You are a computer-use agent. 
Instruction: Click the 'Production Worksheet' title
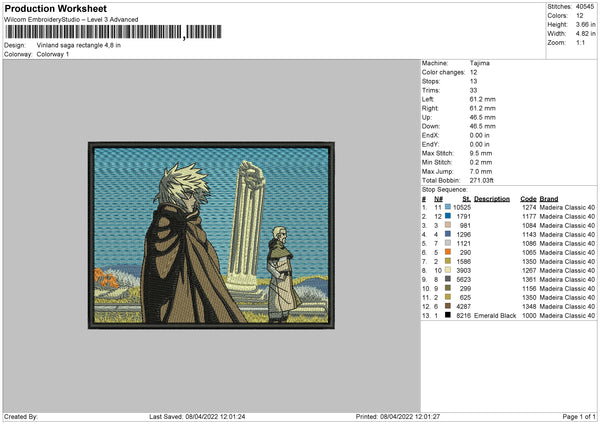(x=55, y=8)
